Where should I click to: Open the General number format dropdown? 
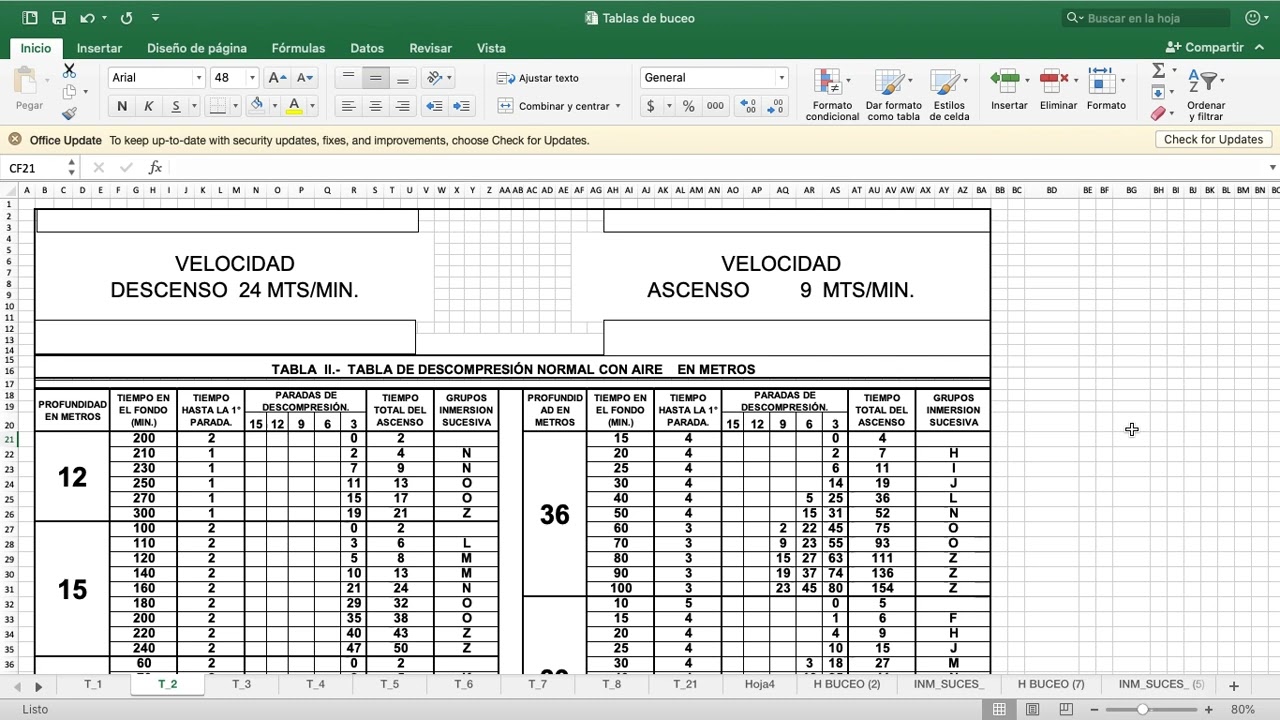point(782,77)
